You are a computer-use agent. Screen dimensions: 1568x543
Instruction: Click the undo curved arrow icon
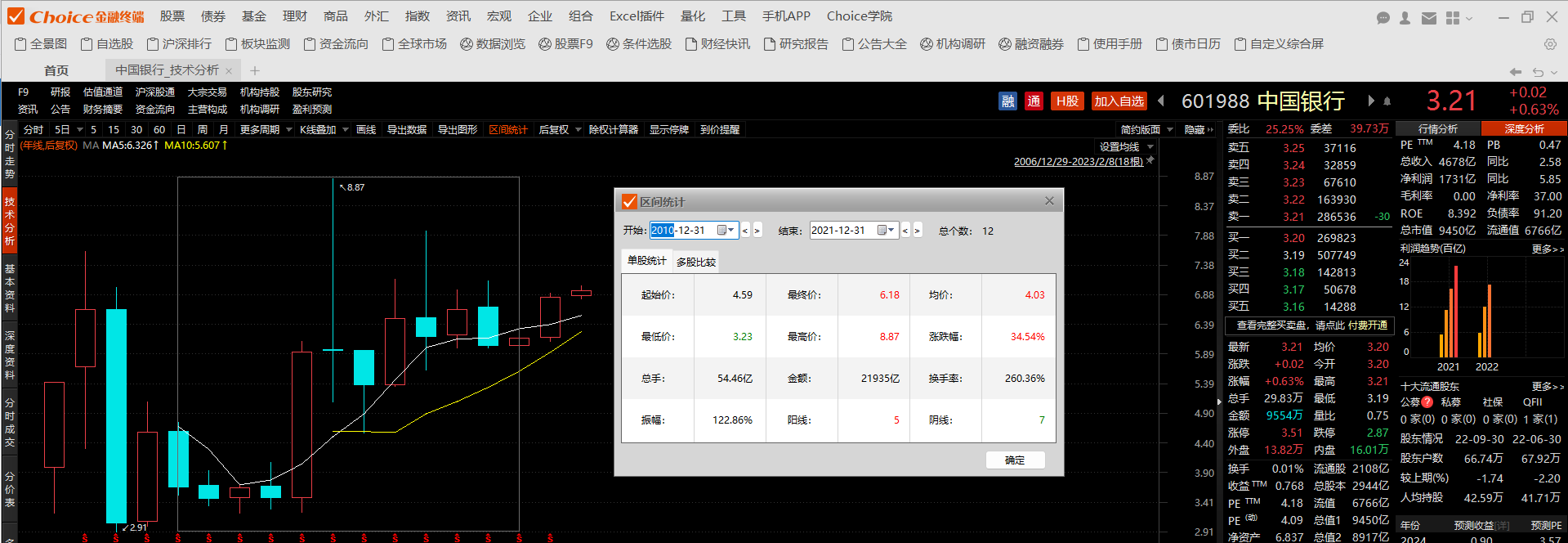[1539, 72]
